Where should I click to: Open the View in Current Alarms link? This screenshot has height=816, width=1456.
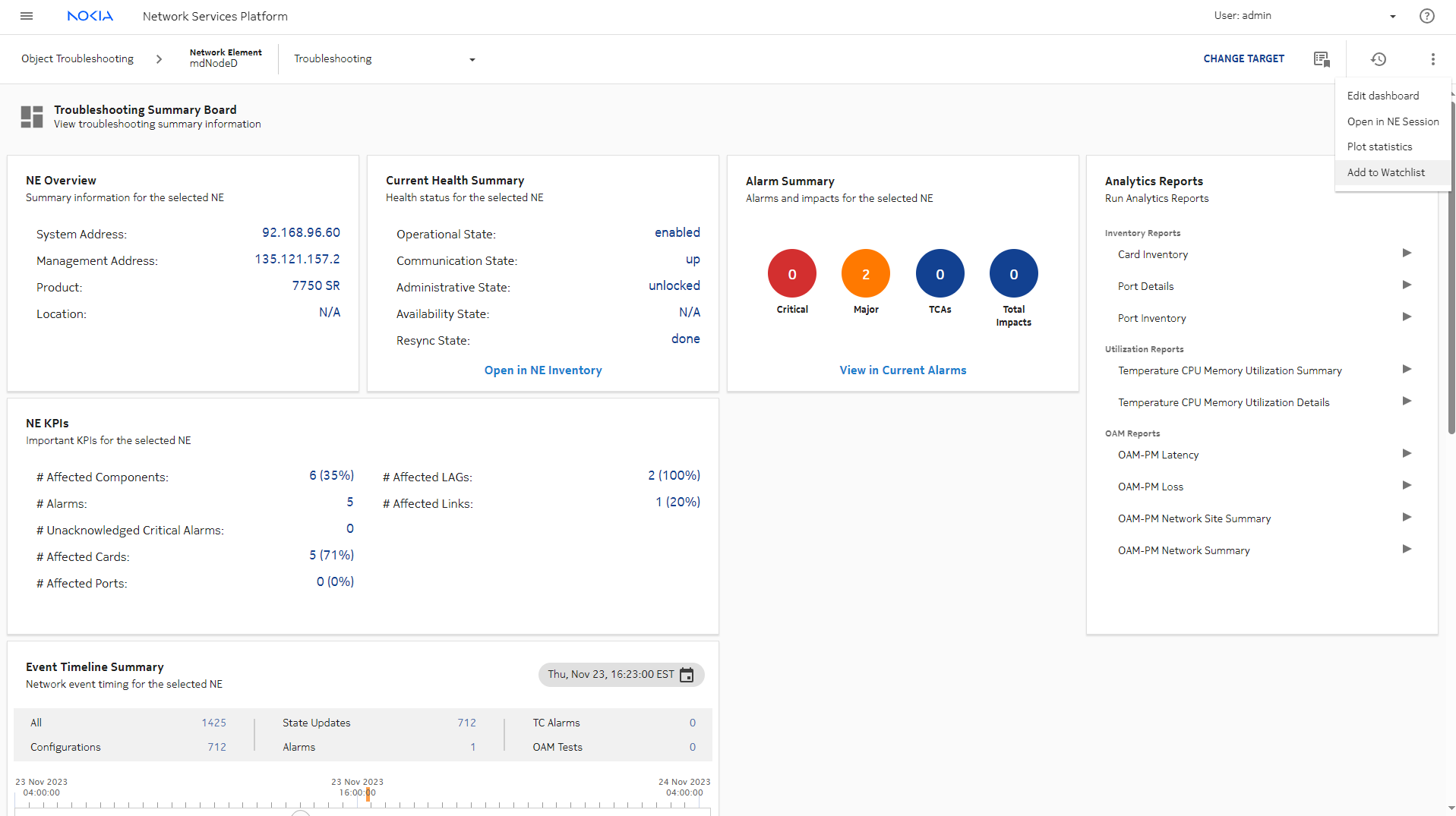click(902, 370)
